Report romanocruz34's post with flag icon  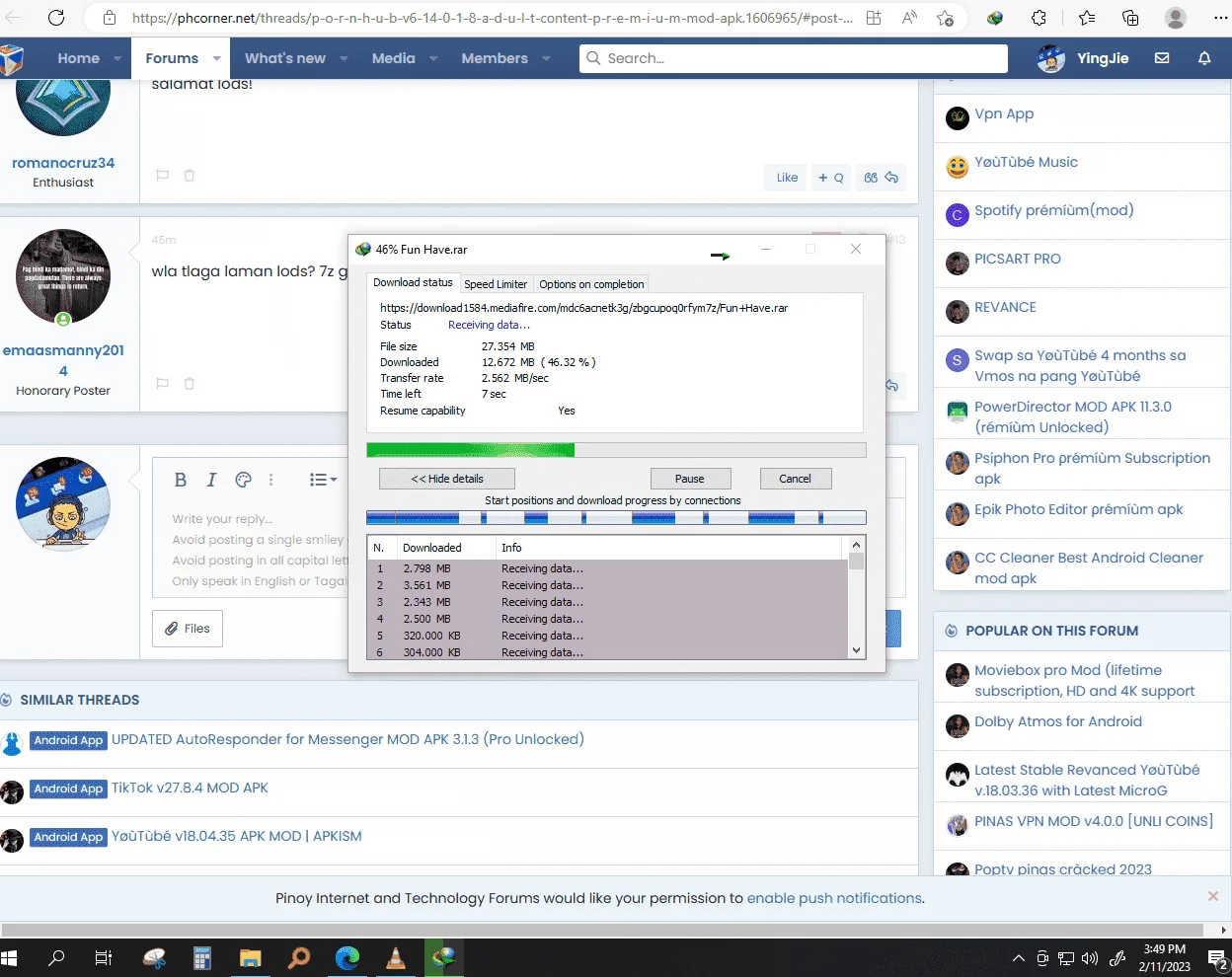163,176
